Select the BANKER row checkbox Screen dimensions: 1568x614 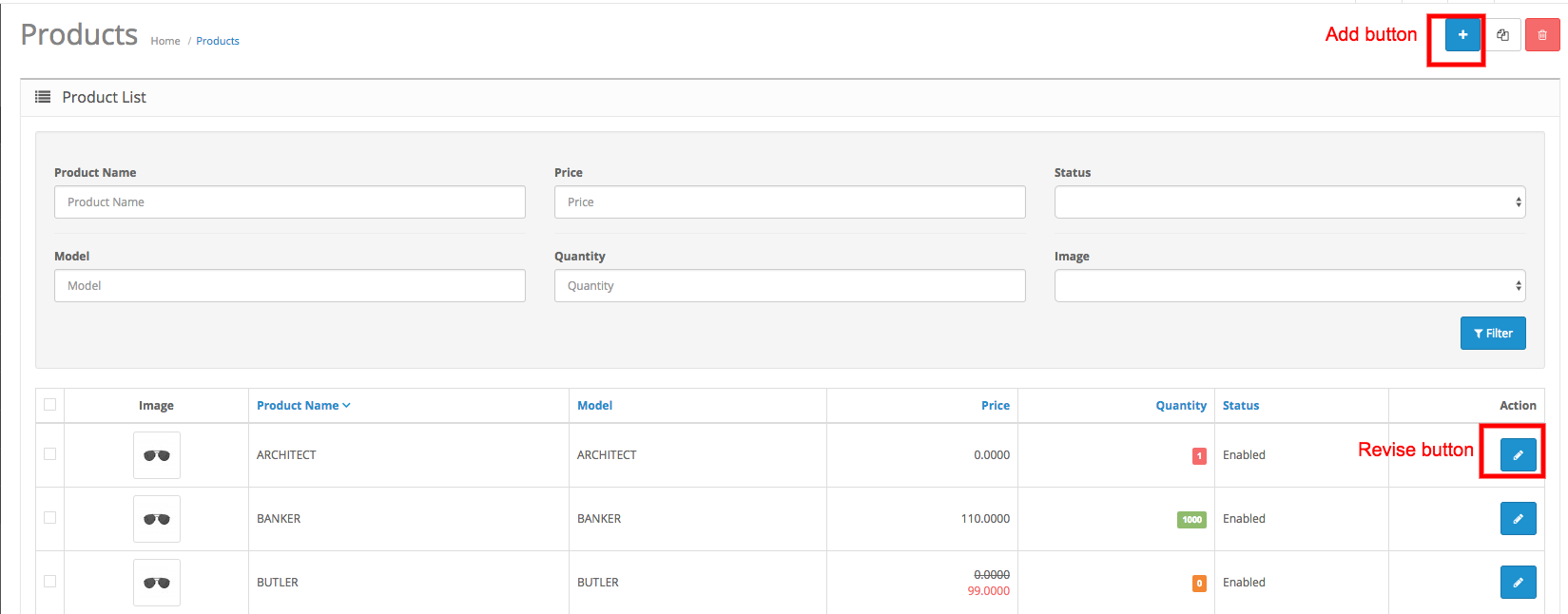point(50,518)
